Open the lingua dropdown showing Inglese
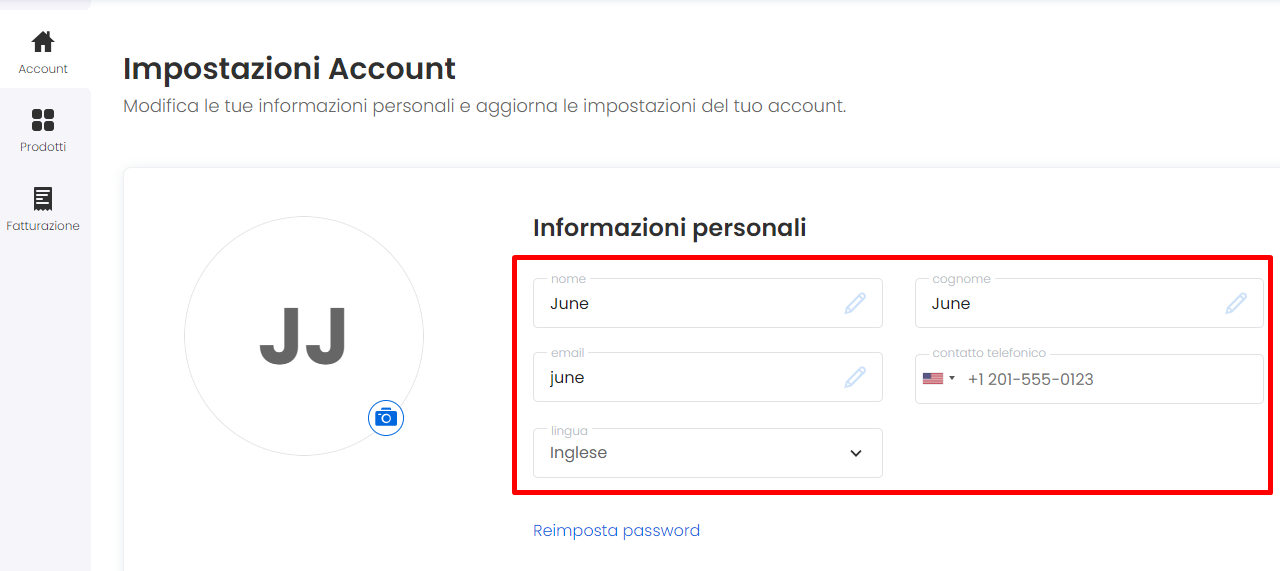The width and height of the screenshot is (1280, 571). (708, 453)
